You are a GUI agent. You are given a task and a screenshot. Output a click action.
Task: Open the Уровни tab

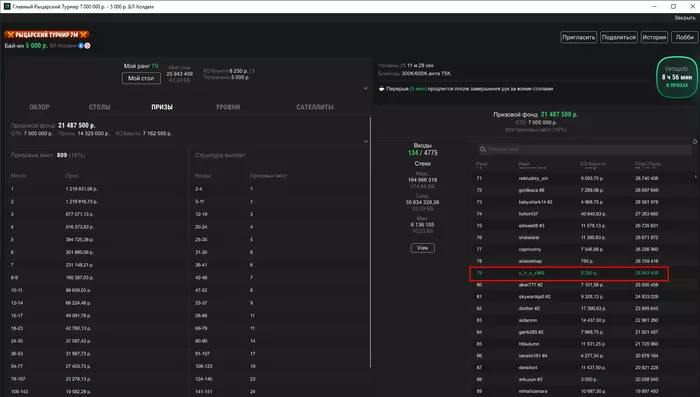[x=228, y=107]
